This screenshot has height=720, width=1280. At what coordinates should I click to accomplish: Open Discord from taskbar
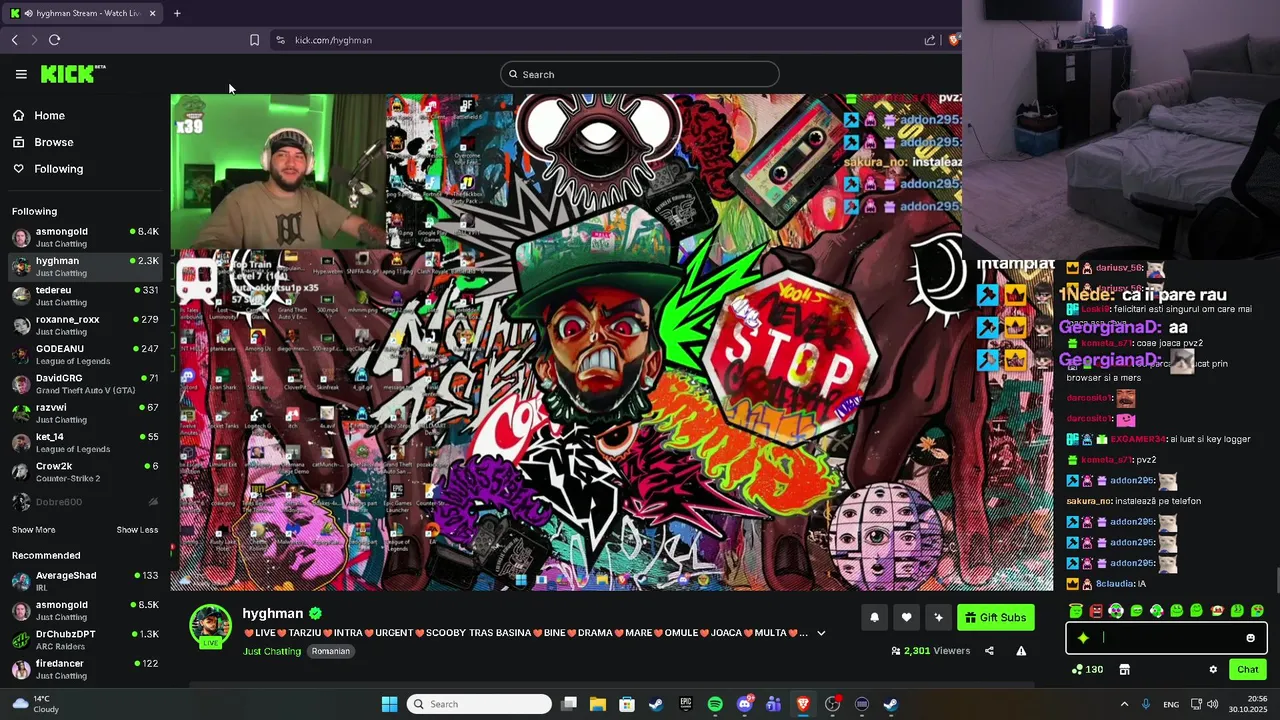[744, 704]
